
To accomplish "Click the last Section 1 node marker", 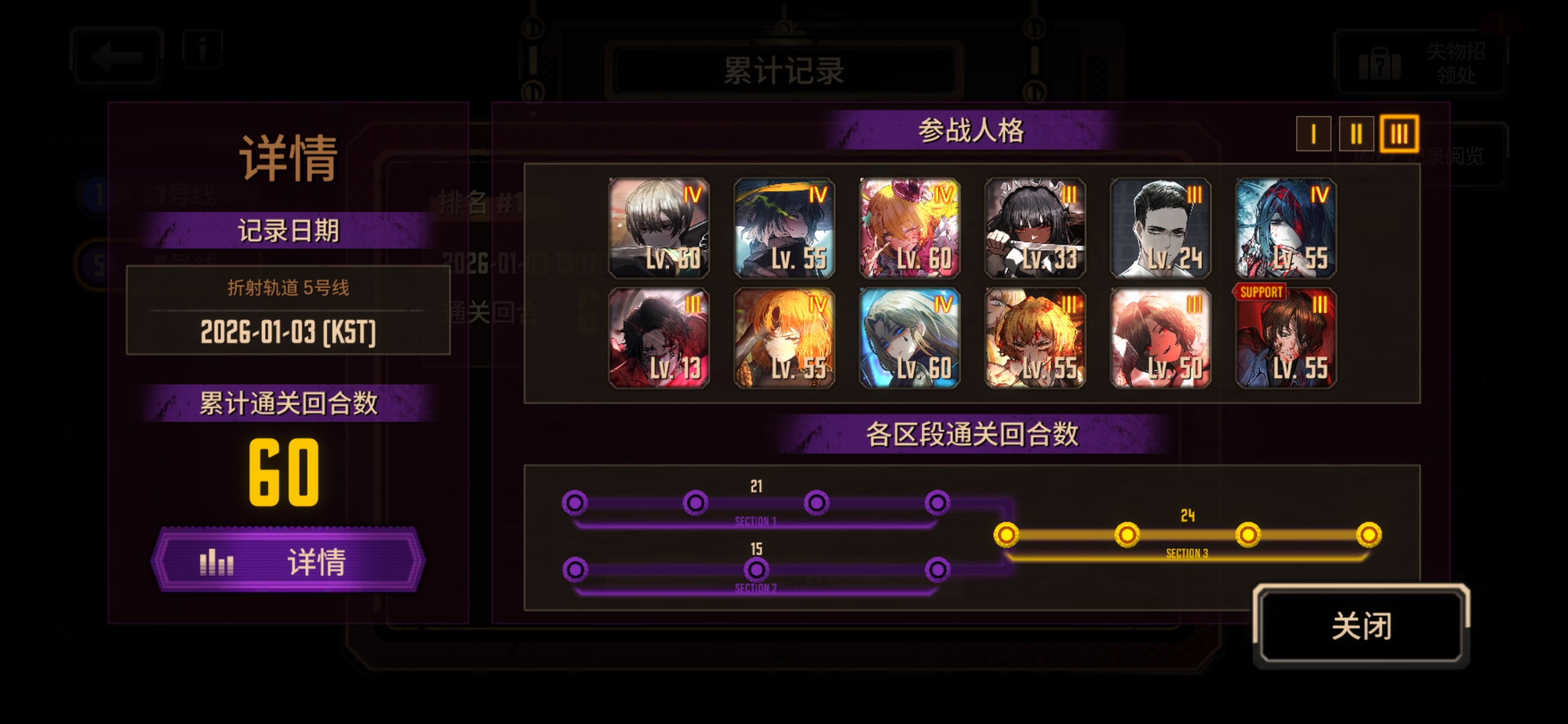I will (x=937, y=503).
